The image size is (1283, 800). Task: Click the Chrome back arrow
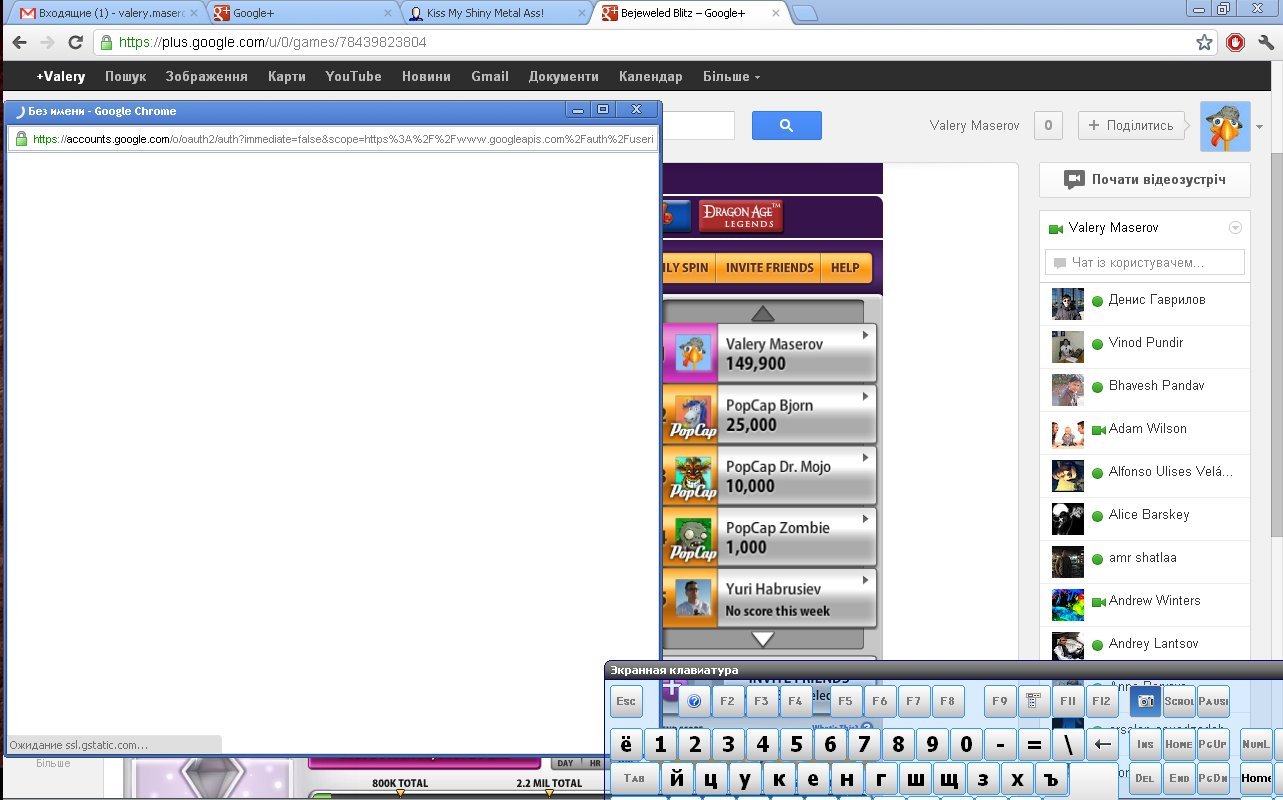(x=20, y=43)
